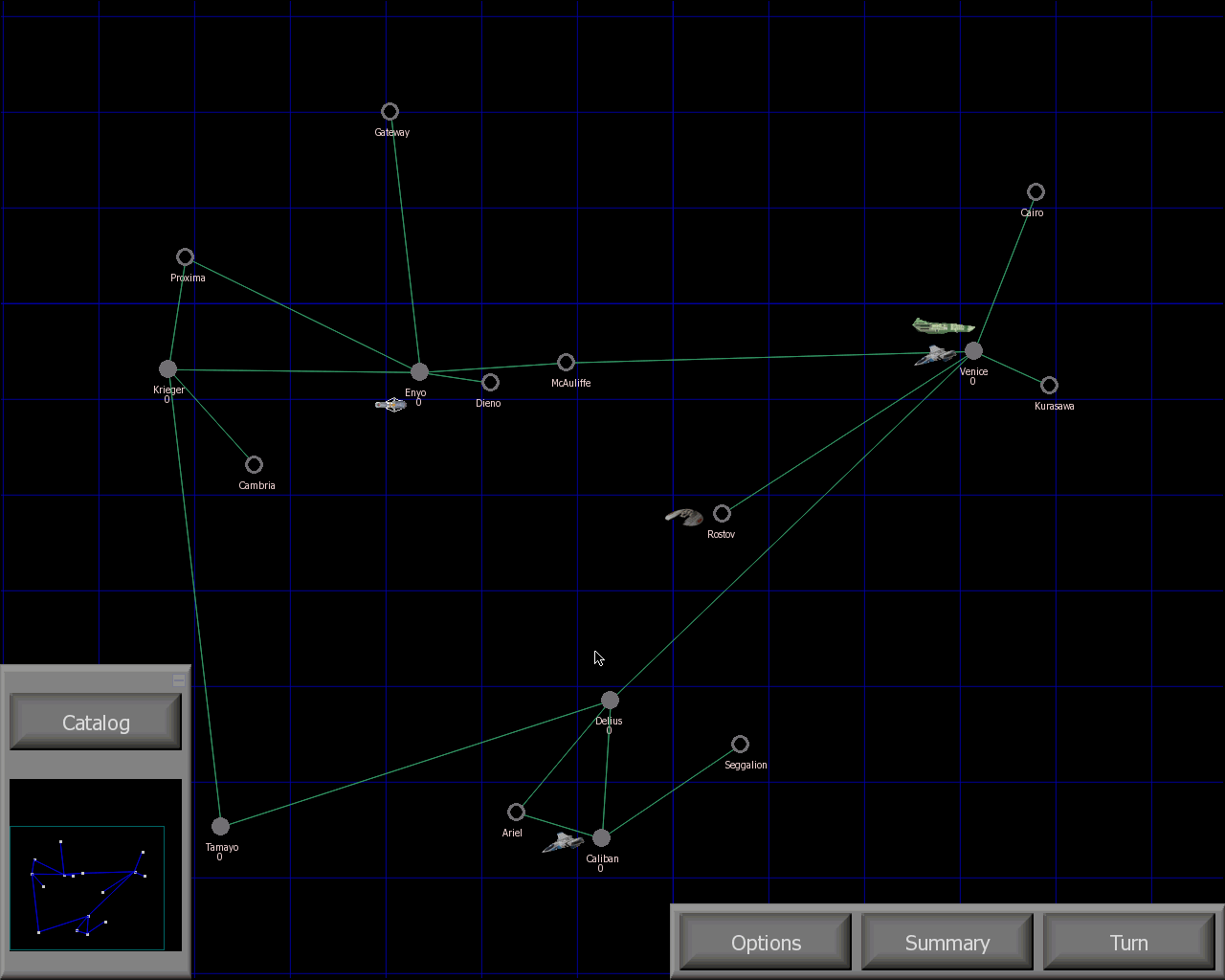Screen dimensions: 1225x980
Task: Click the Proxima star ring
Action: pyautogui.click(x=186, y=257)
